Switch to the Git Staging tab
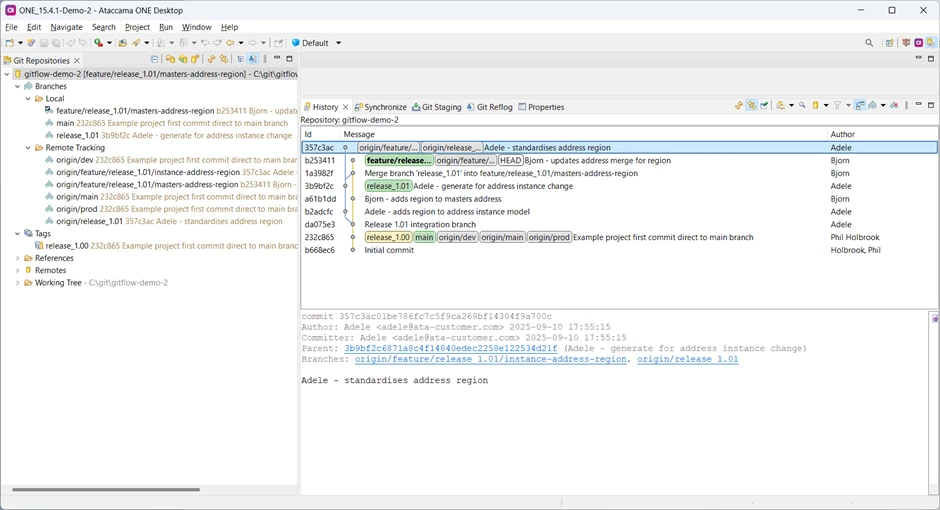940x510 pixels. tap(436, 107)
